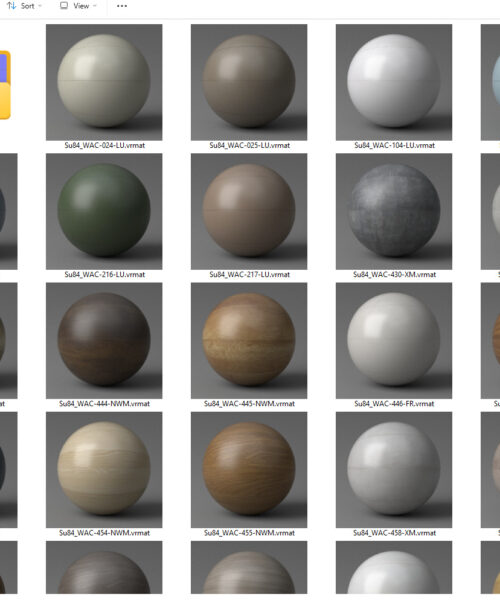This screenshot has width=500, height=600.
Task: Select the brown Su84_WAC-025-LU.vrmat sphere
Action: (x=249, y=82)
